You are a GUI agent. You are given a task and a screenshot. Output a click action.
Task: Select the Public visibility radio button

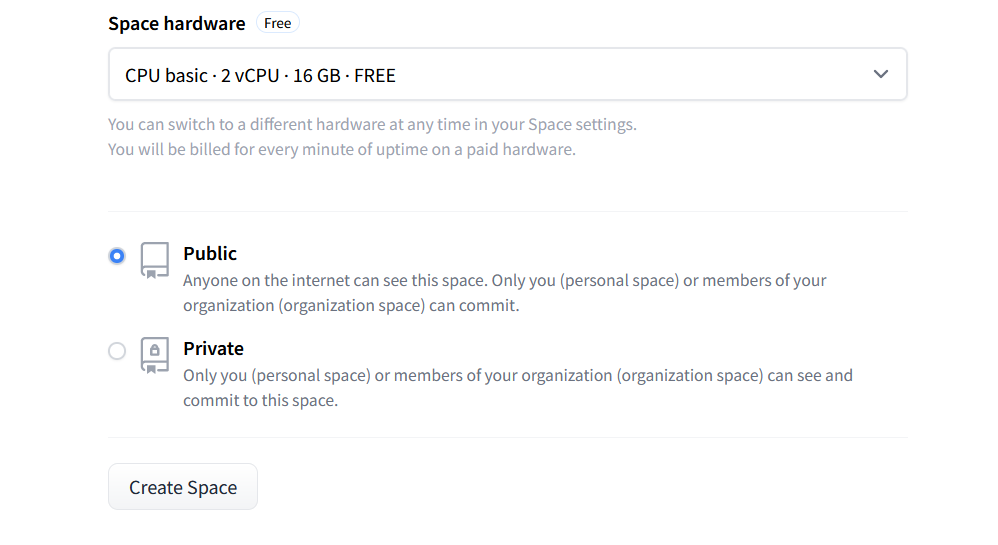tap(117, 256)
